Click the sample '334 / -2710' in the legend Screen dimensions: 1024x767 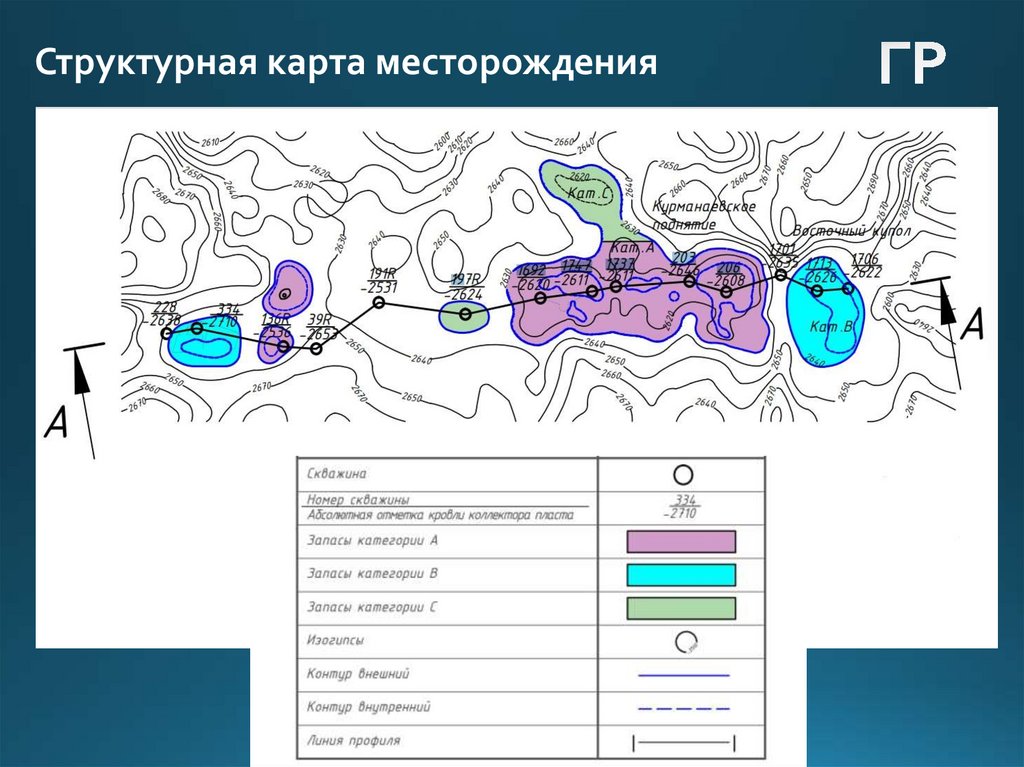[x=682, y=506]
